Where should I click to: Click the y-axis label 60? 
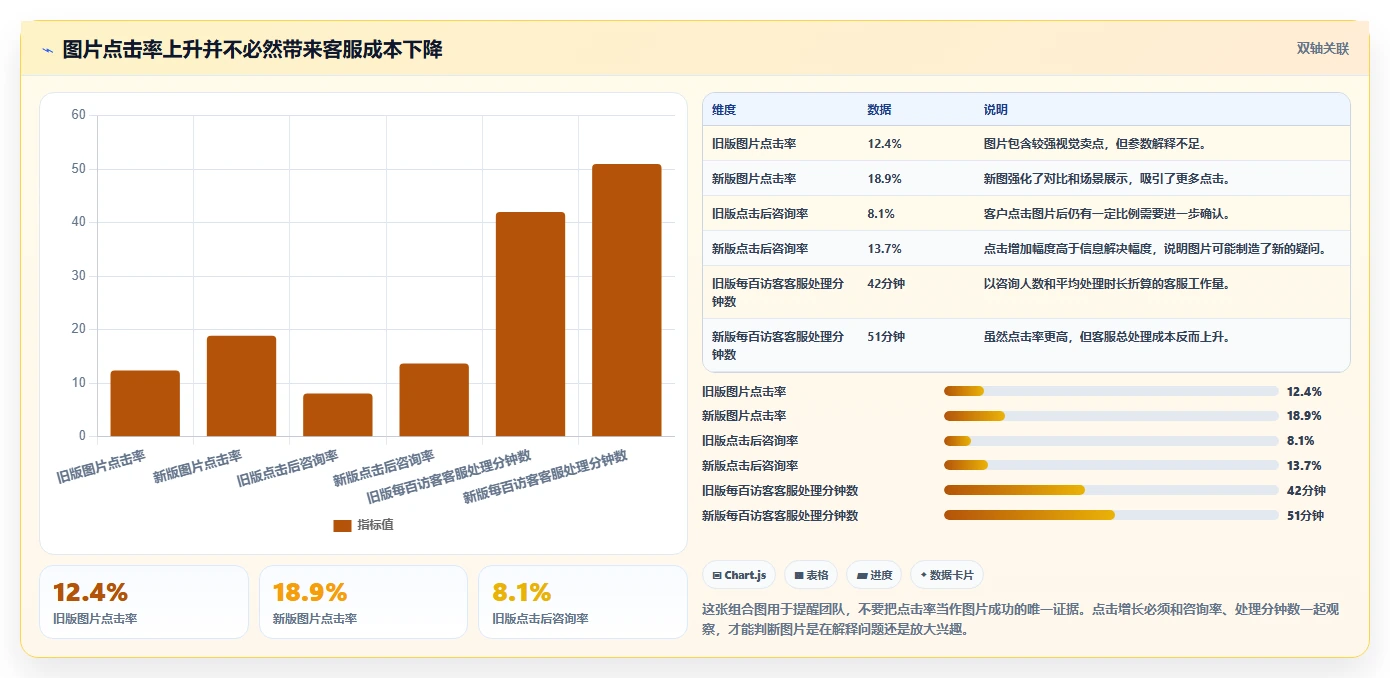pyautogui.click(x=79, y=115)
